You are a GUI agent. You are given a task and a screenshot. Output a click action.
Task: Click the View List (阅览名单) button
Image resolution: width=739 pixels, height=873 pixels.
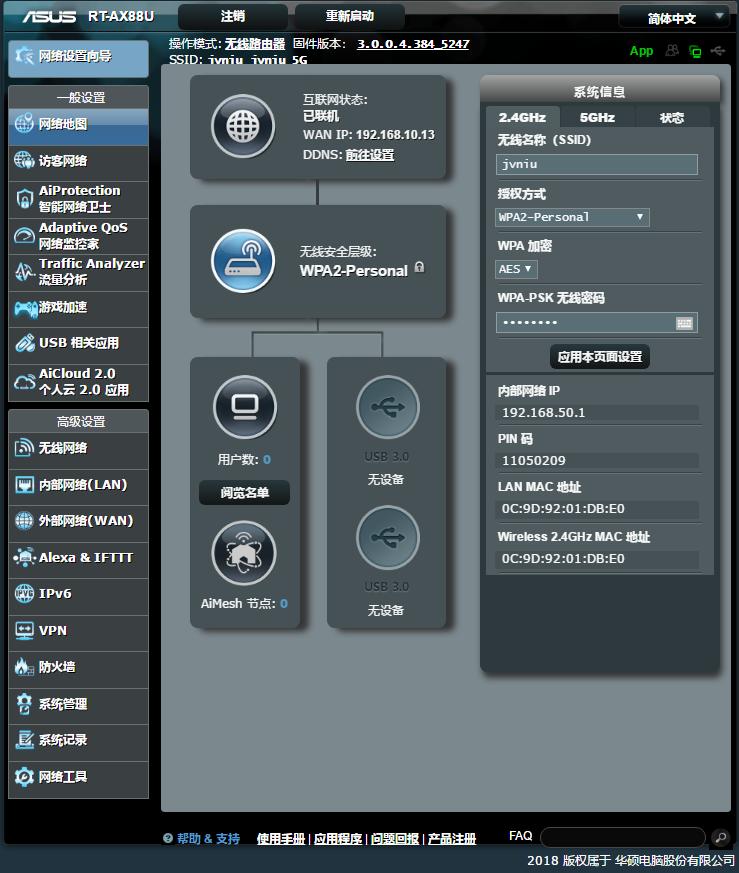(x=244, y=493)
